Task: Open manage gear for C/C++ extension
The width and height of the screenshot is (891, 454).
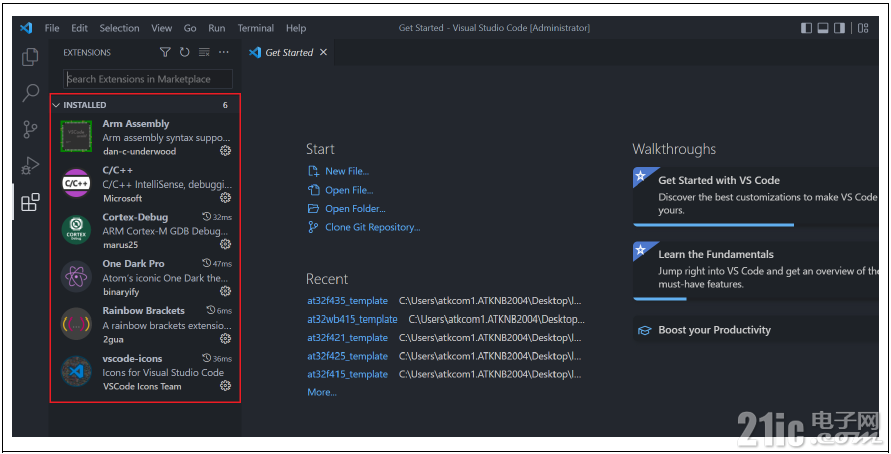Action: (x=226, y=198)
